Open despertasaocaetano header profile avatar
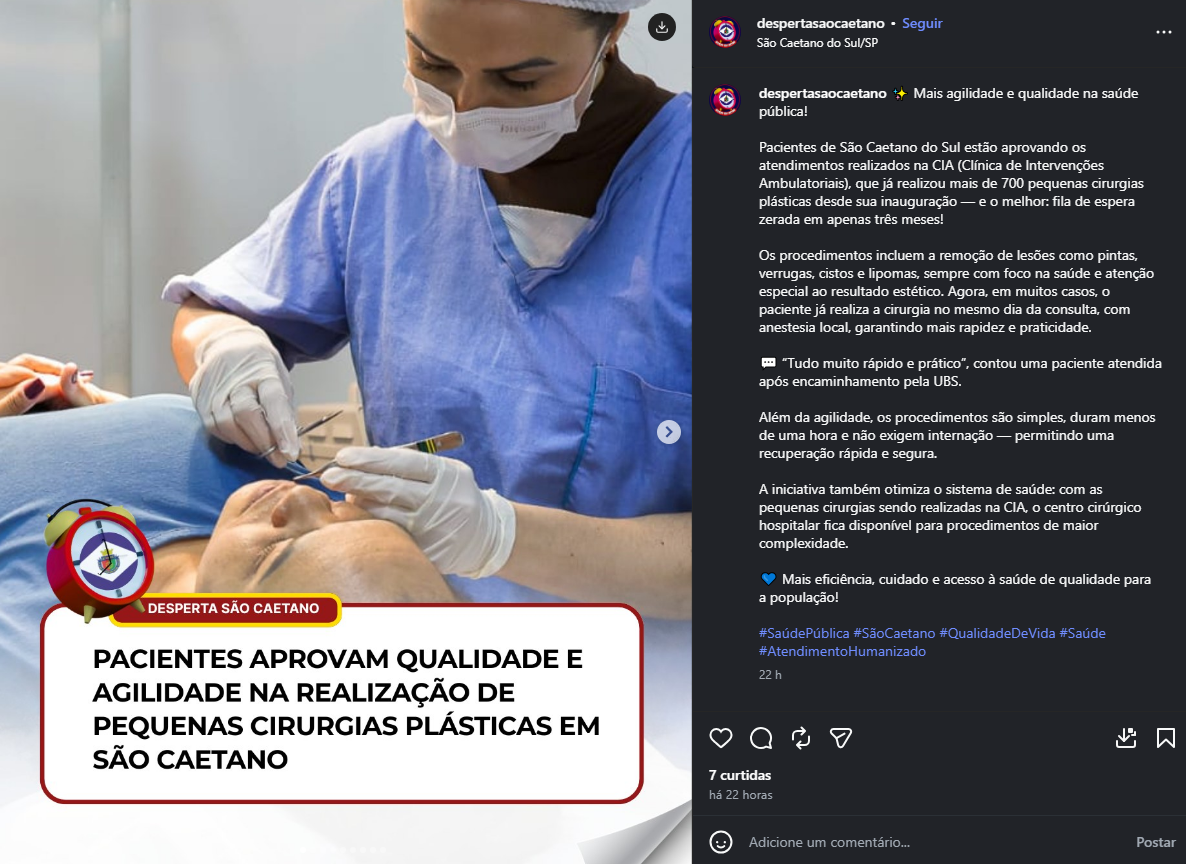Viewport: 1186px width, 864px height. coord(725,33)
